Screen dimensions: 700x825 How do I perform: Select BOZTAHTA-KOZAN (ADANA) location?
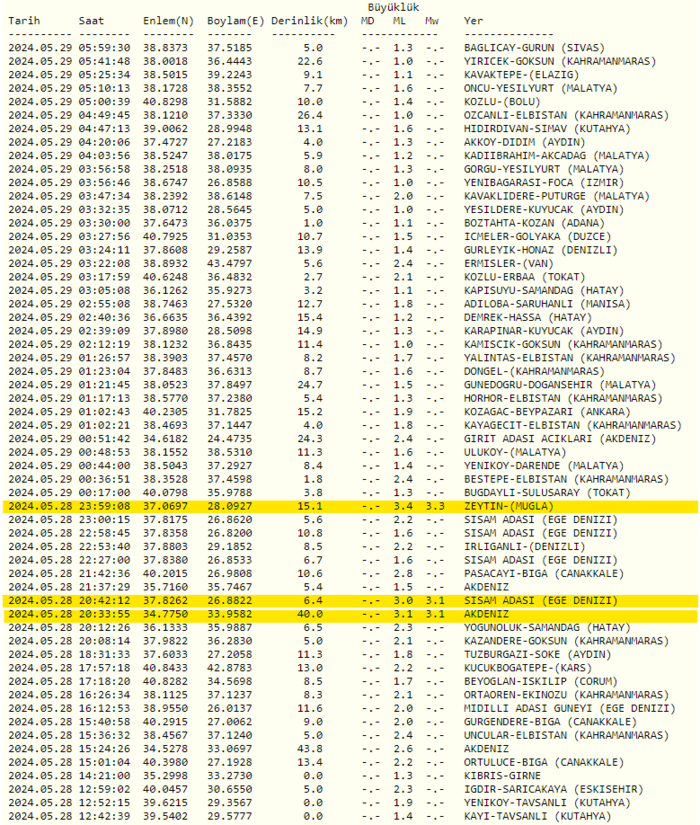coord(534,223)
